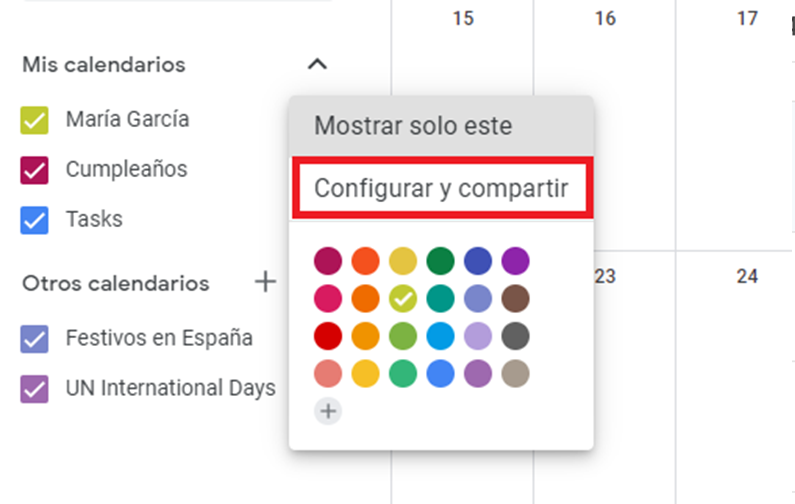The height and width of the screenshot is (504, 795).
Task: Choose the purple swatch in top row
Action: point(515,262)
